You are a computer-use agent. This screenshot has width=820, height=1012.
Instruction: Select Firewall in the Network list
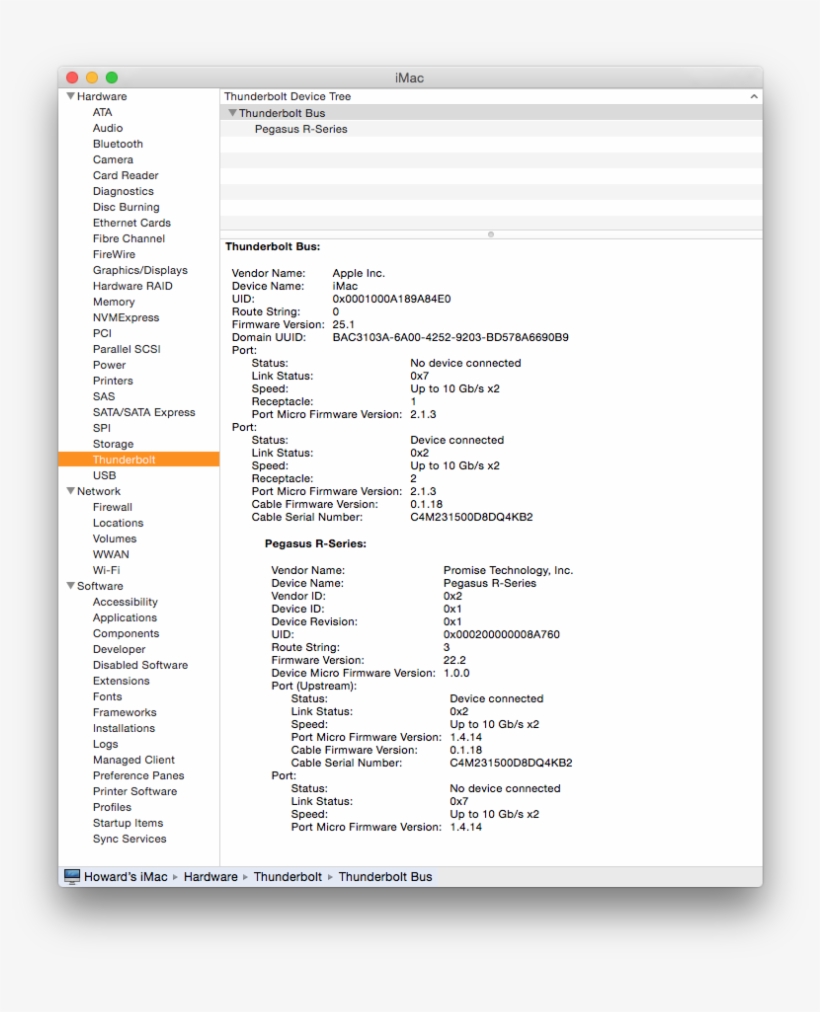coord(112,507)
